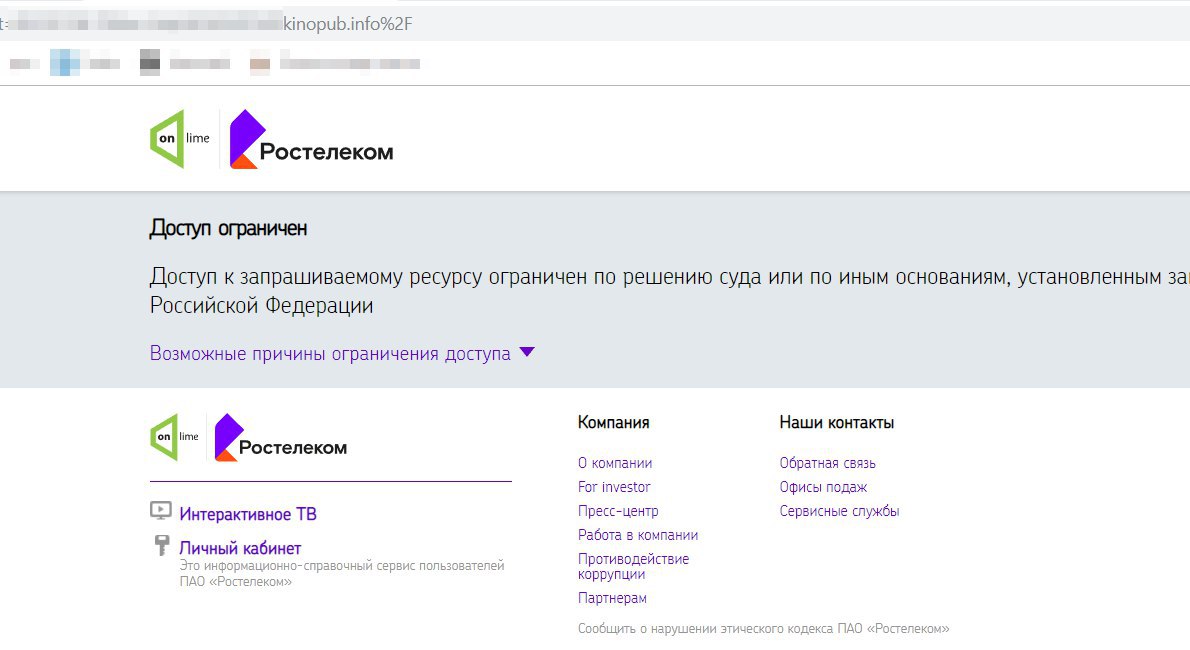The image size is (1190, 650).
Task: Click the key icon beside Личный кабинет
Action: (x=162, y=544)
